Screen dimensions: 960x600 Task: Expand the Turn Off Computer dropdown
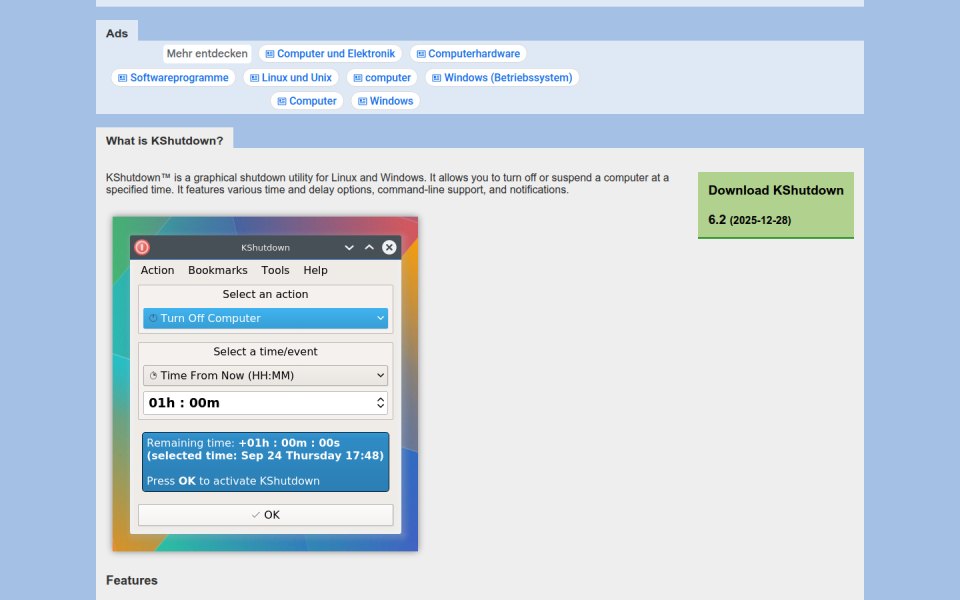point(265,318)
